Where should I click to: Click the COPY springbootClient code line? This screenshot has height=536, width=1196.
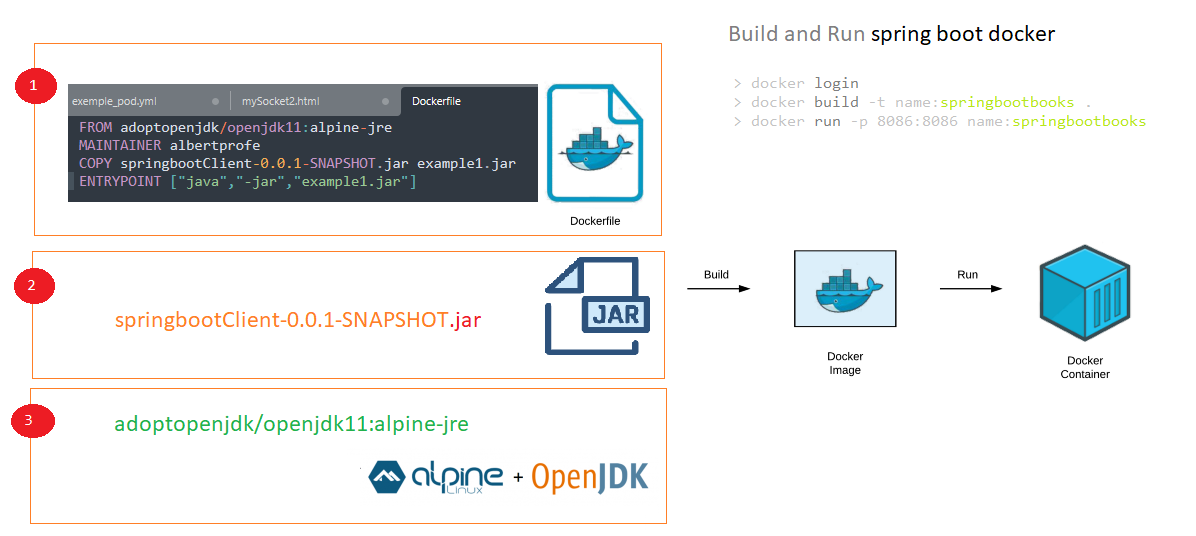[x=299, y=164]
